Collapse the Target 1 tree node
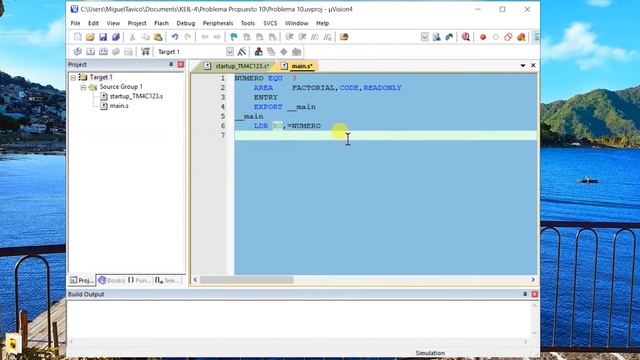The image size is (640, 360). tap(73, 77)
